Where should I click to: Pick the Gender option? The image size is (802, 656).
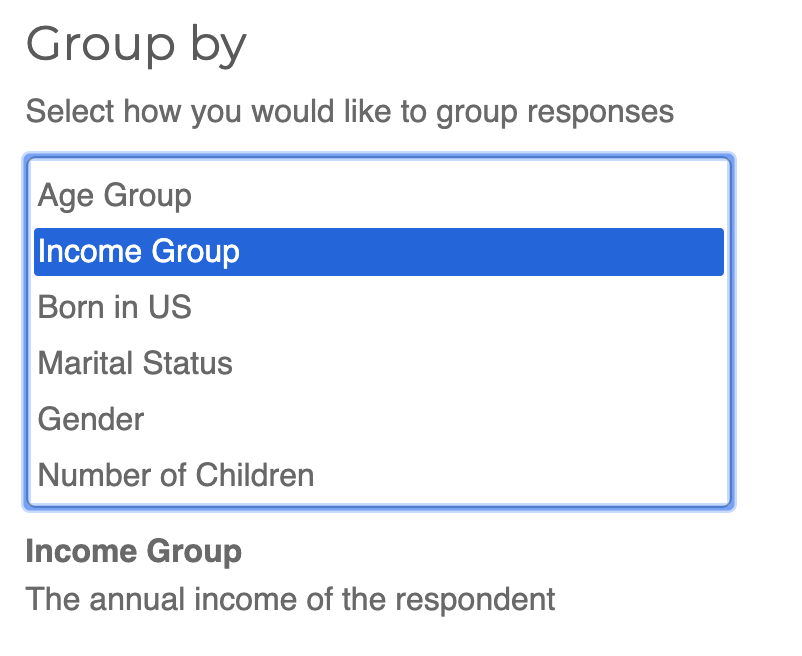pos(91,419)
